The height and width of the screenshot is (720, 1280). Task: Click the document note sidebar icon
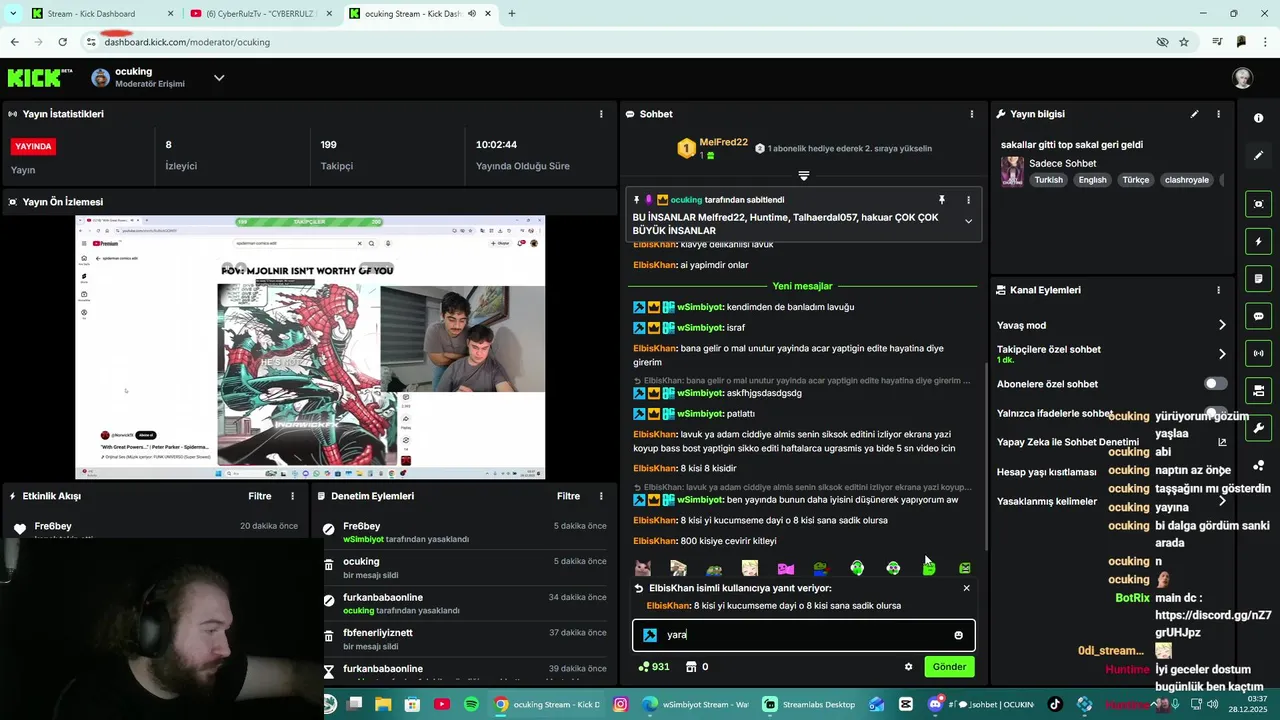click(1258, 278)
